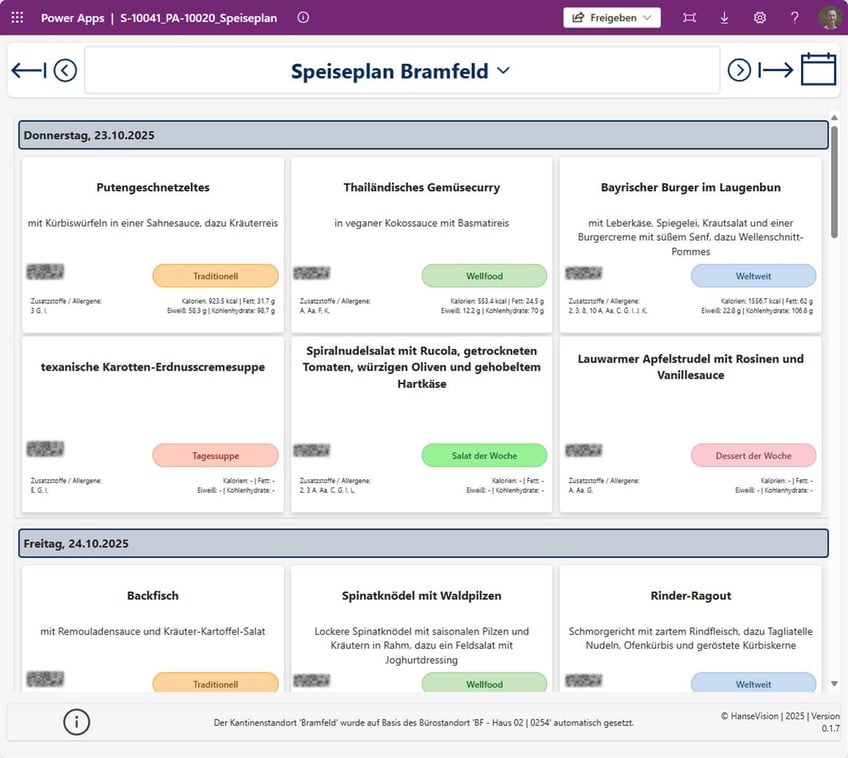
Task: Open the settings gear in the purple bar
Action: coord(760,17)
